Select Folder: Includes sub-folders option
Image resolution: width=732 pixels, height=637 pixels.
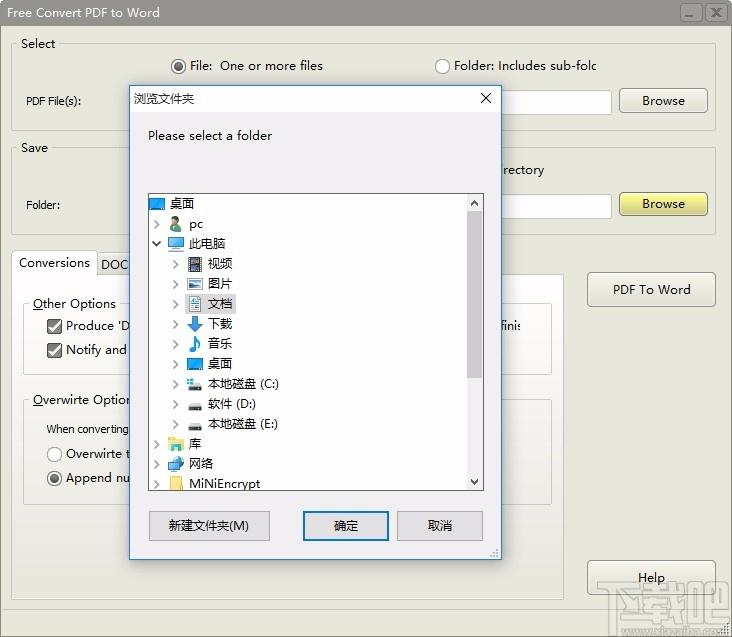tap(442, 66)
